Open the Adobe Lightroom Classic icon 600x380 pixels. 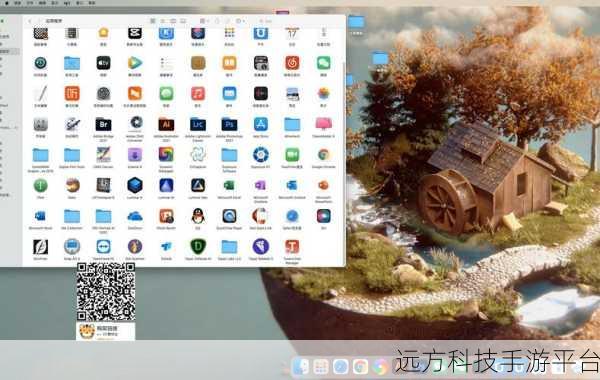(x=198, y=124)
